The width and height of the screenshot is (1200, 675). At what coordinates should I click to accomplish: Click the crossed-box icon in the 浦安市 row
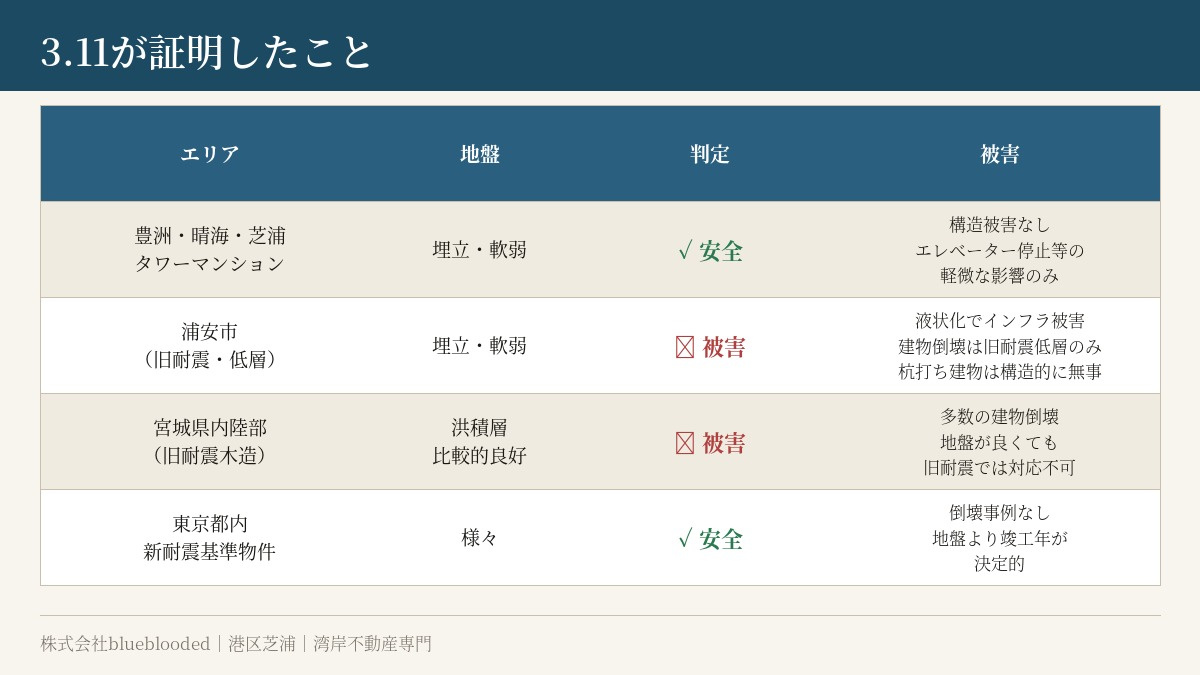click(x=685, y=347)
